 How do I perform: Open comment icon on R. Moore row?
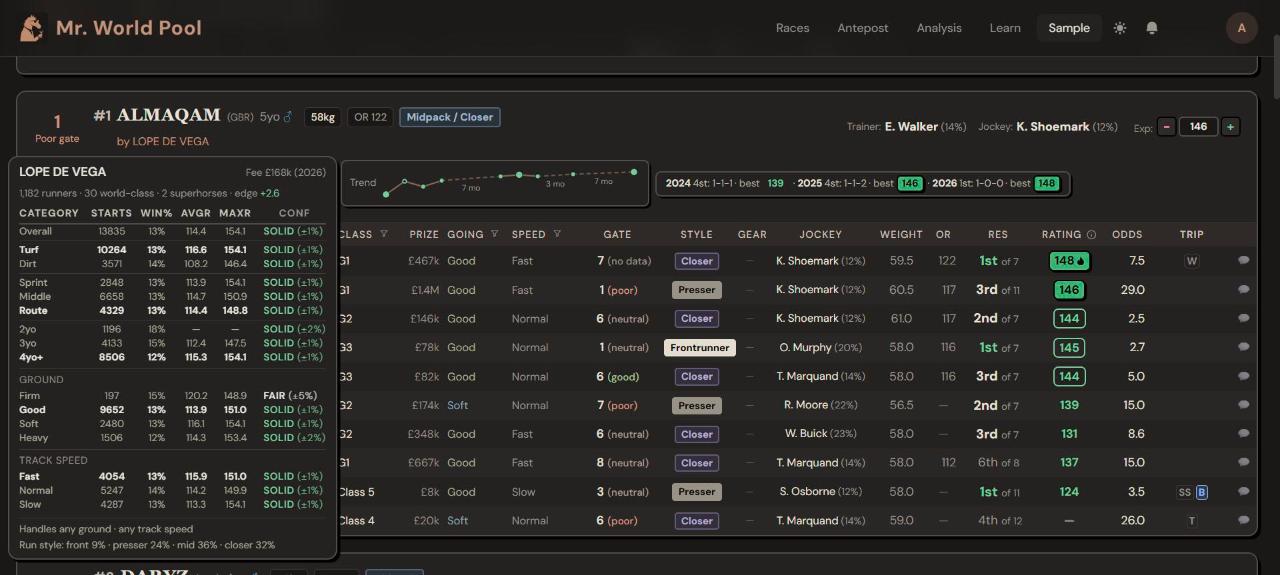click(1244, 405)
